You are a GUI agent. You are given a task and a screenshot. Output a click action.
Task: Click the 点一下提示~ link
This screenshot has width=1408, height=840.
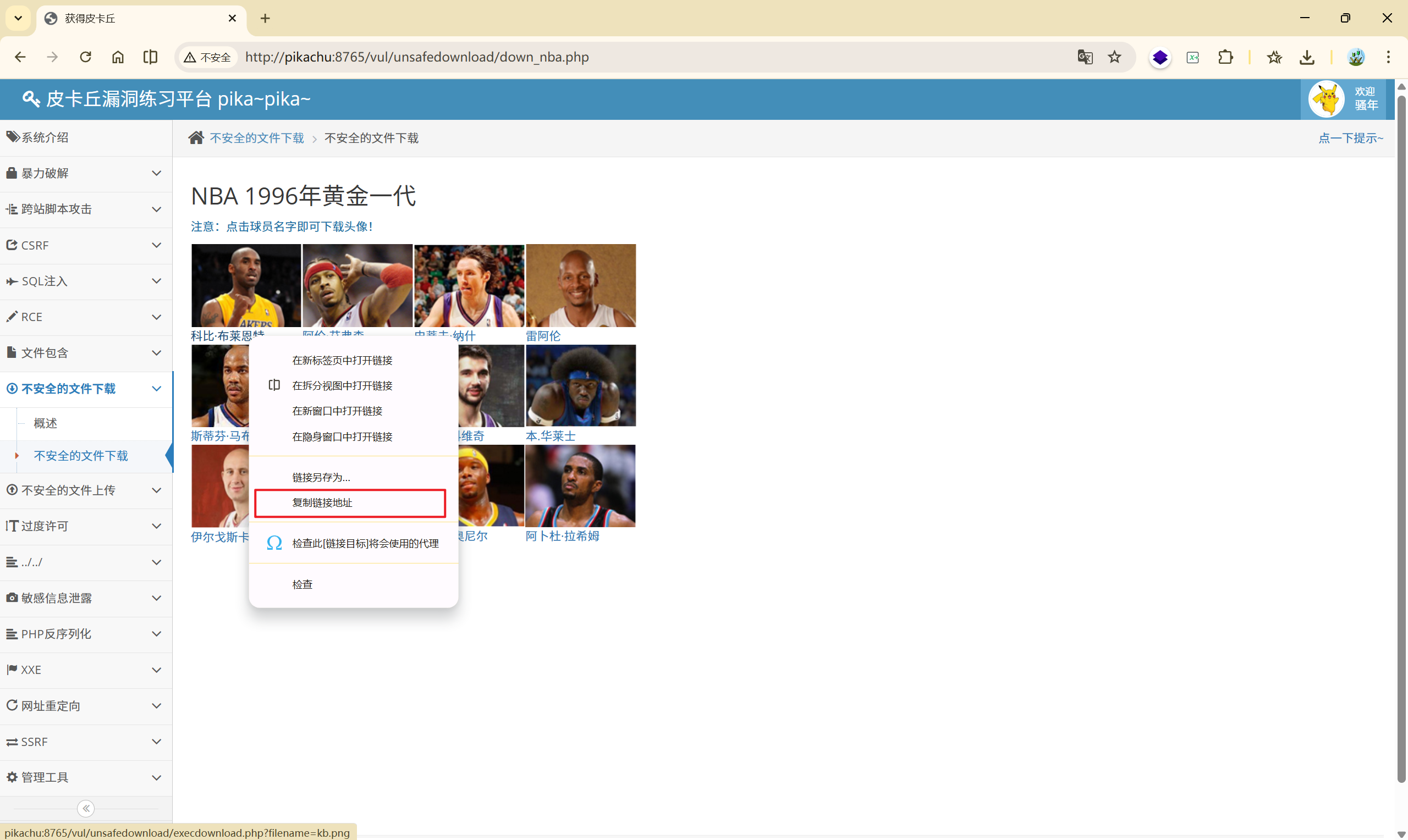click(x=1350, y=137)
